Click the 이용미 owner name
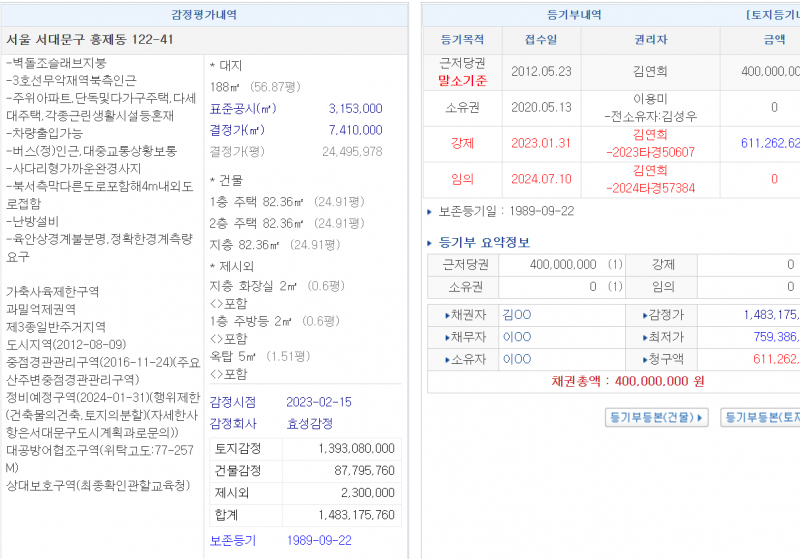Screen dimensions: 800x559 pos(651,98)
